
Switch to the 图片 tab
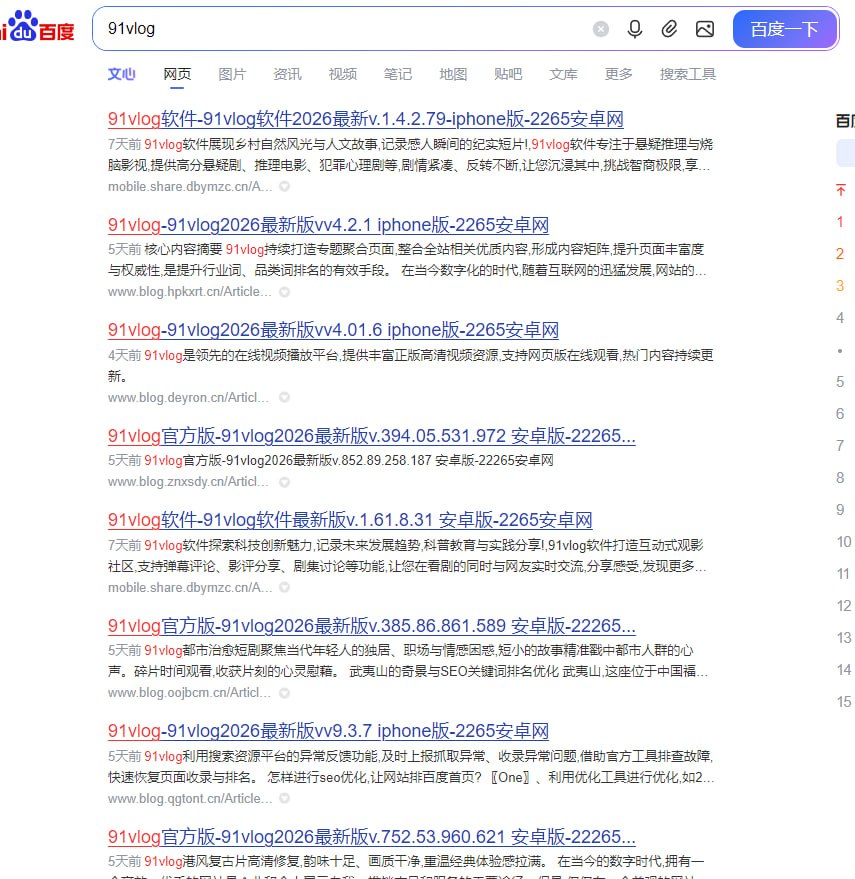(232, 74)
